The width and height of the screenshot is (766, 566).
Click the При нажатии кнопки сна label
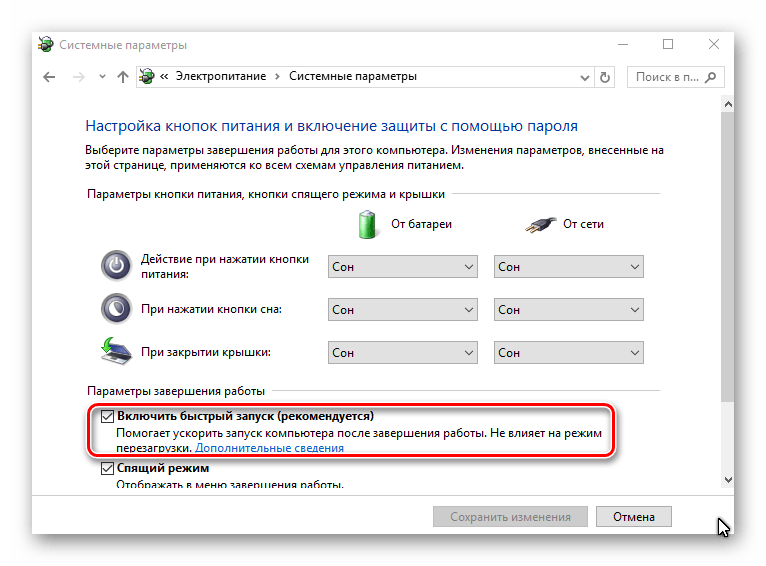pos(211,309)
